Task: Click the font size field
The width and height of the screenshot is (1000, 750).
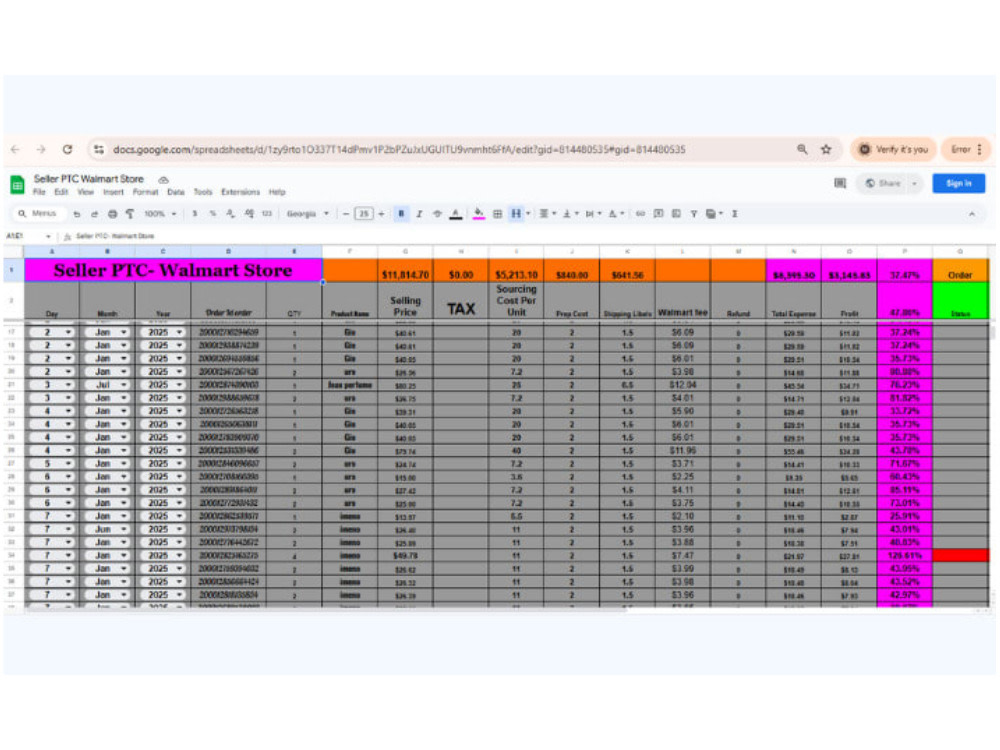Action: (364, 214)
